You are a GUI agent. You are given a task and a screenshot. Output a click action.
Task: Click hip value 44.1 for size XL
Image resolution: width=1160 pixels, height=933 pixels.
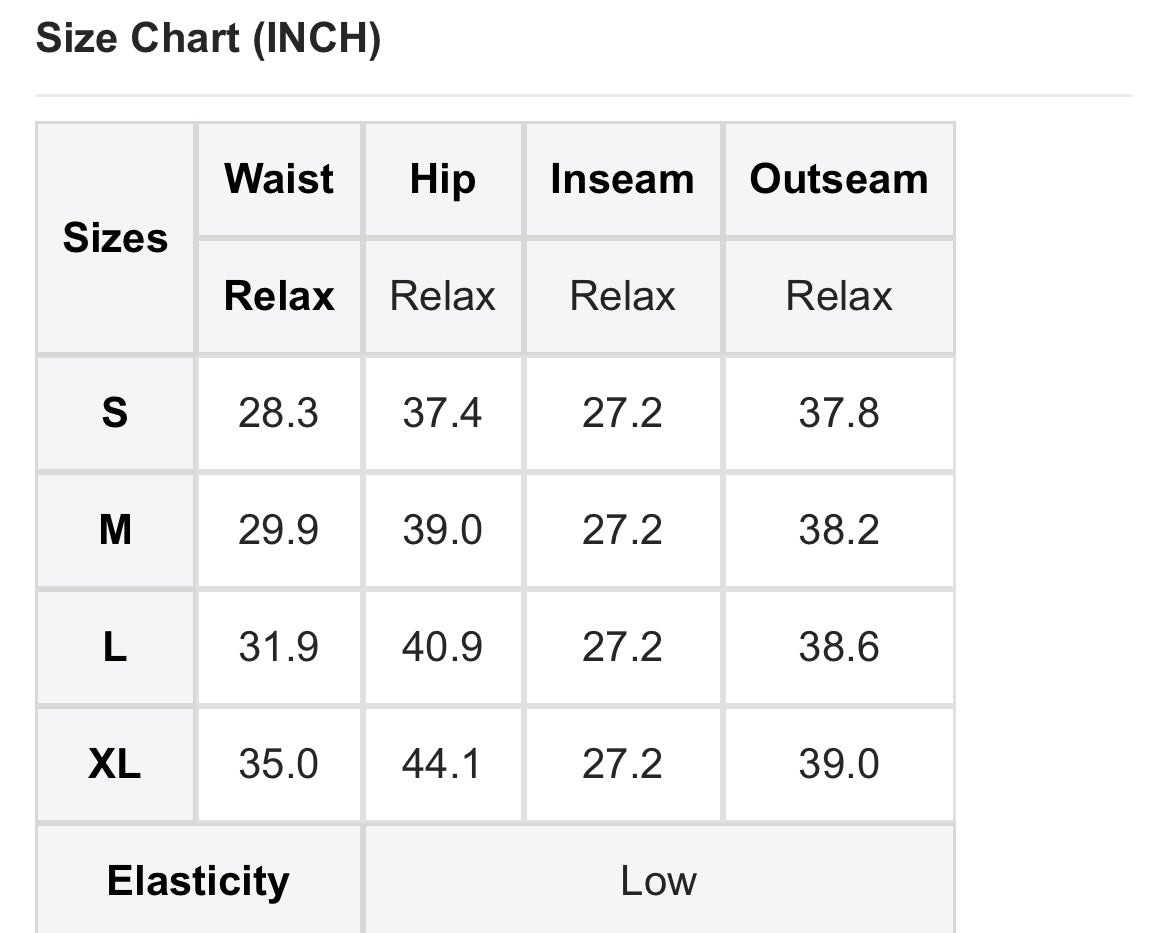[442, 764]
